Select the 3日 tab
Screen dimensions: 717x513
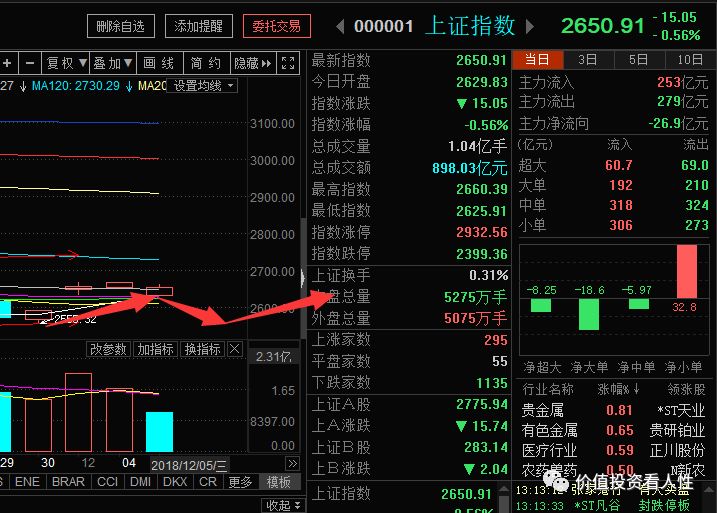pyautogui.click(x=588, y=59)
